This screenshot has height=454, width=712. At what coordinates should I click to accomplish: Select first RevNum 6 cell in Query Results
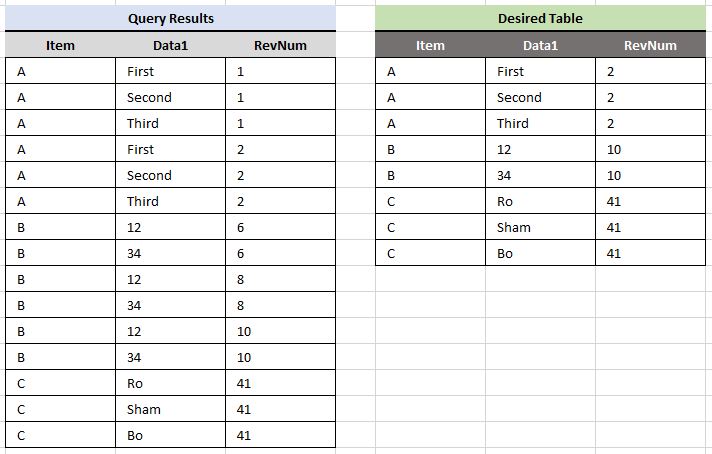(280, 227)
